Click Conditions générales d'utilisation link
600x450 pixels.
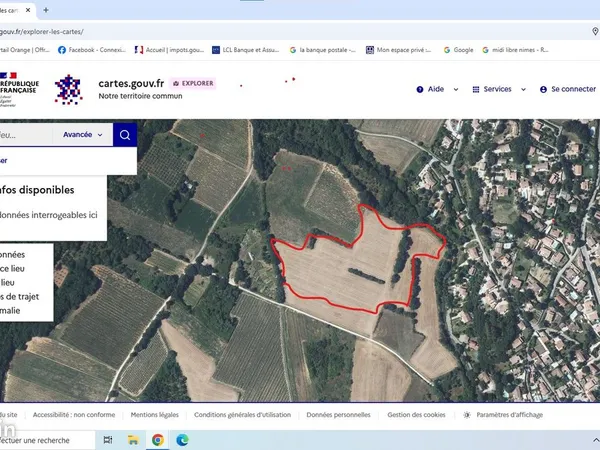pos(242,415)
